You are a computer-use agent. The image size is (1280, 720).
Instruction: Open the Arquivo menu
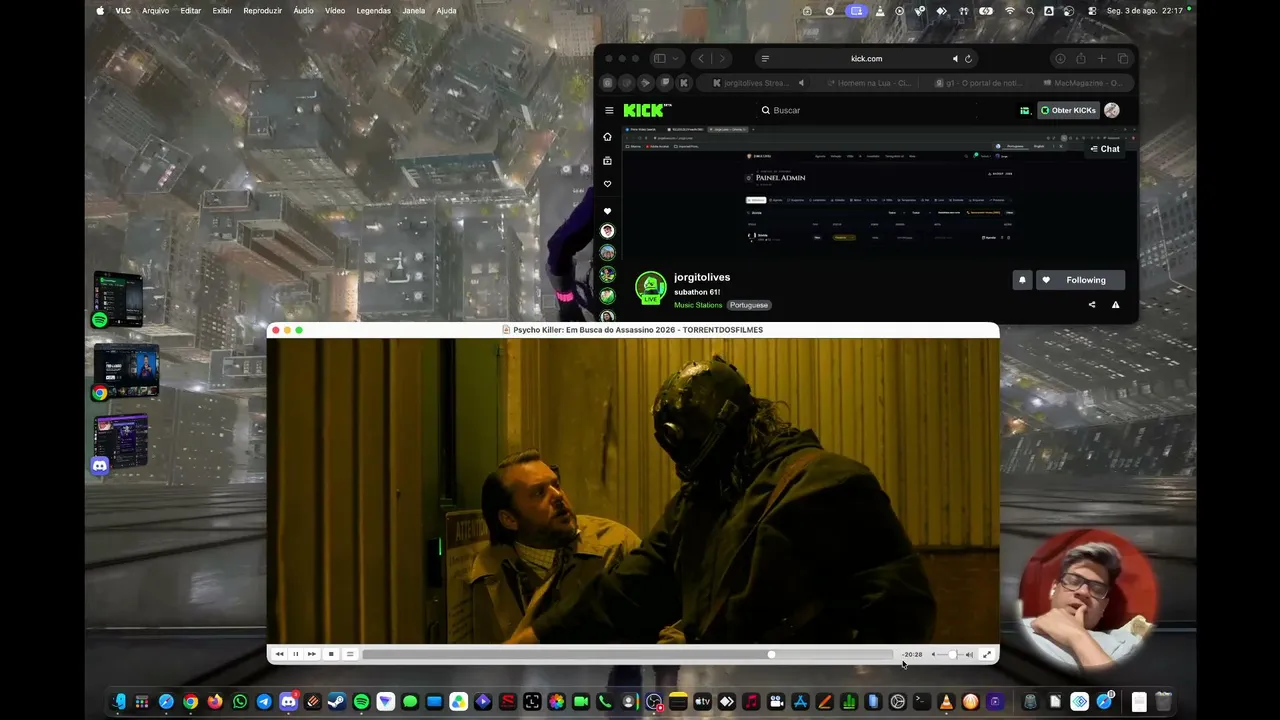point(156,11)
